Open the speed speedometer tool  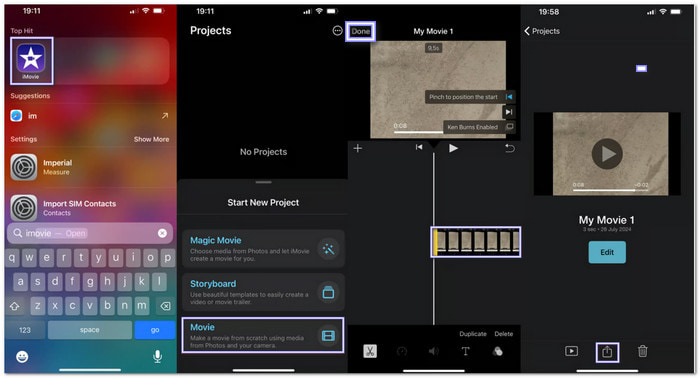(x=402, y=352)
